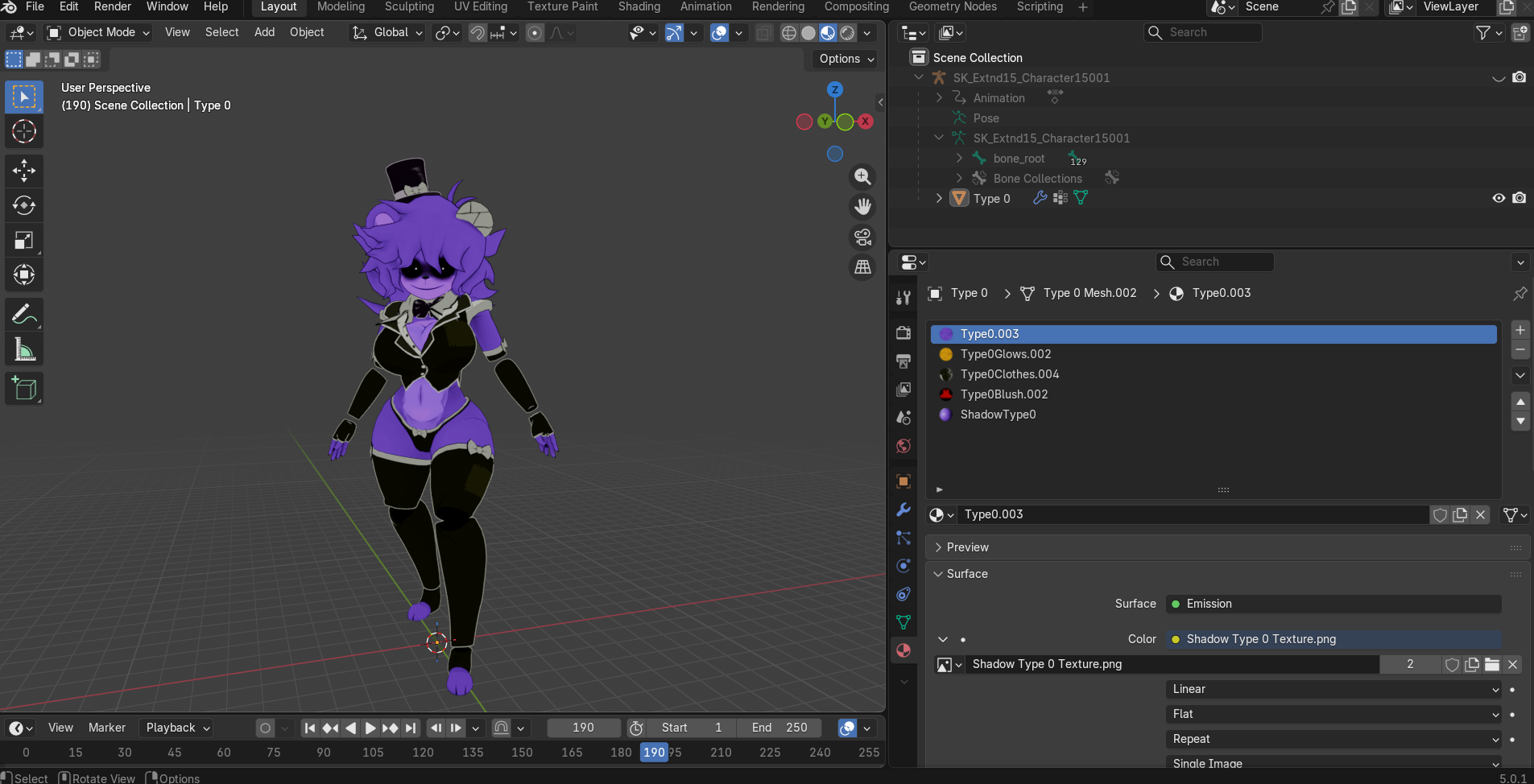
Task: Toggle snapping magnet in viewport header
Action: coord(478,33)
